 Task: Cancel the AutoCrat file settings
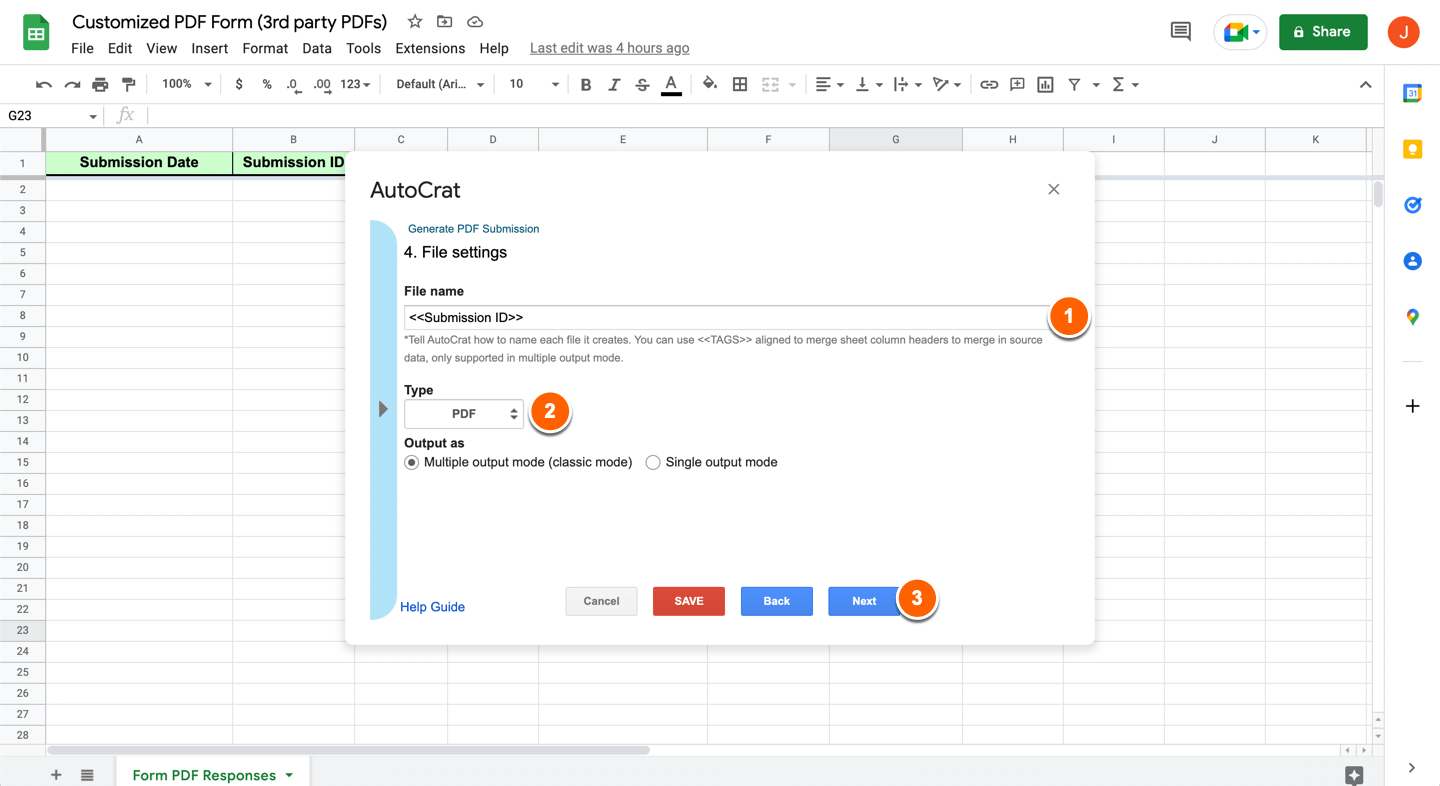601,601
